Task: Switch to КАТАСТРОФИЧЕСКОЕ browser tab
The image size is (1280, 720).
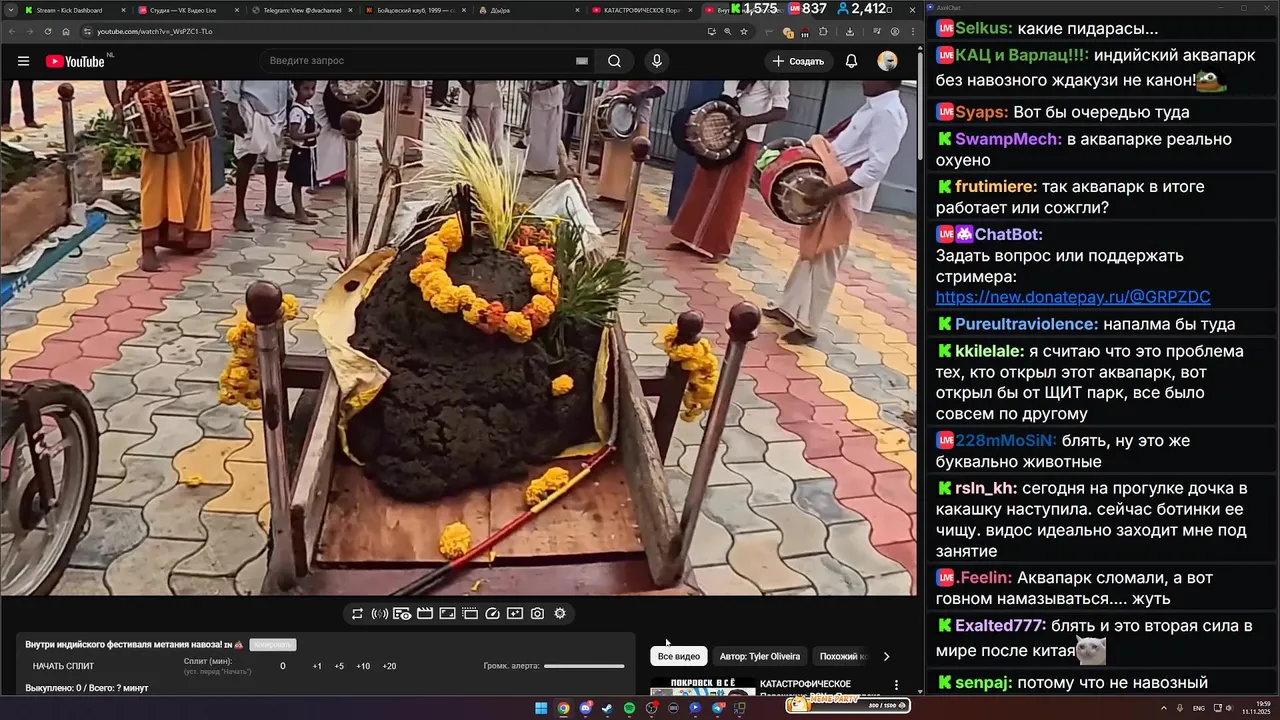Action: tap(644, 10)
